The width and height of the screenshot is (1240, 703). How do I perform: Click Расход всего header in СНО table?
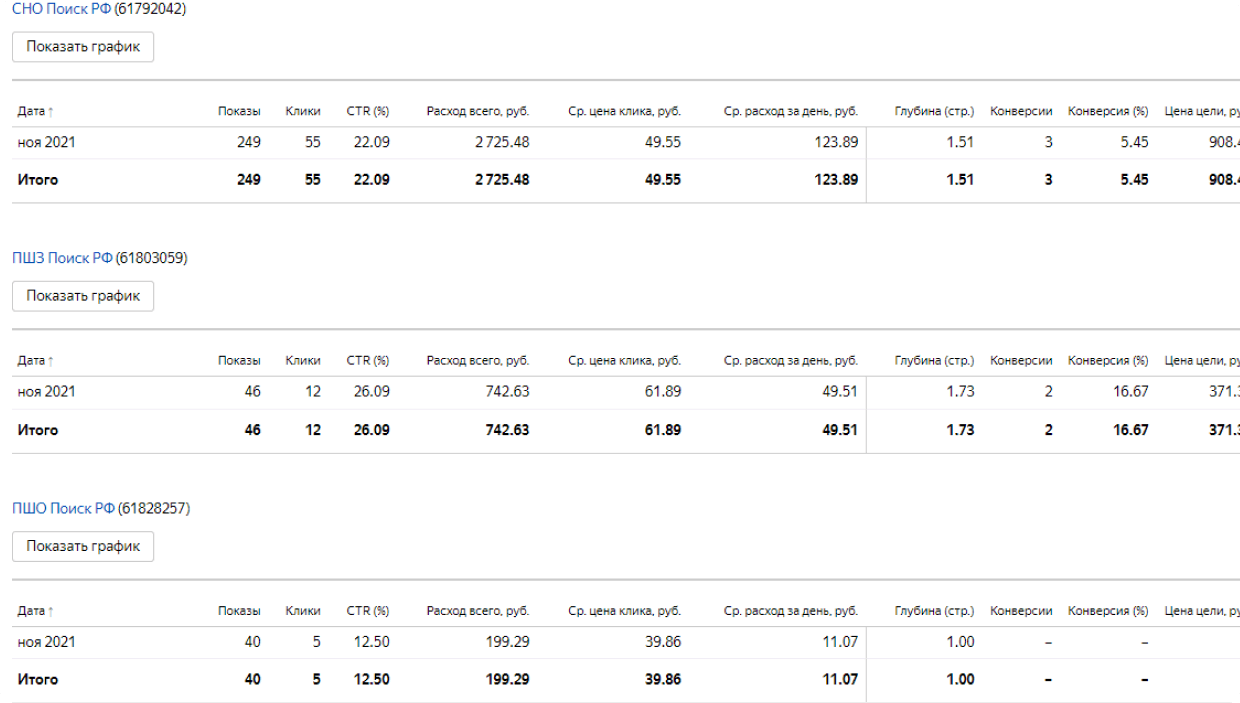click(x=477, y=111)
